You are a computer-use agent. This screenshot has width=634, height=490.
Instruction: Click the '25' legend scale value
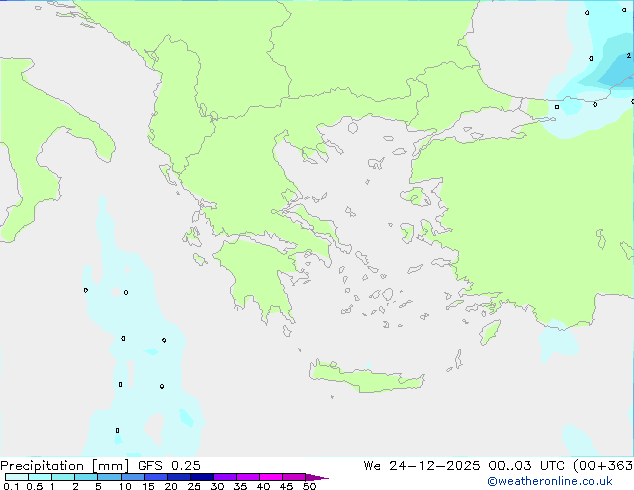194,486
